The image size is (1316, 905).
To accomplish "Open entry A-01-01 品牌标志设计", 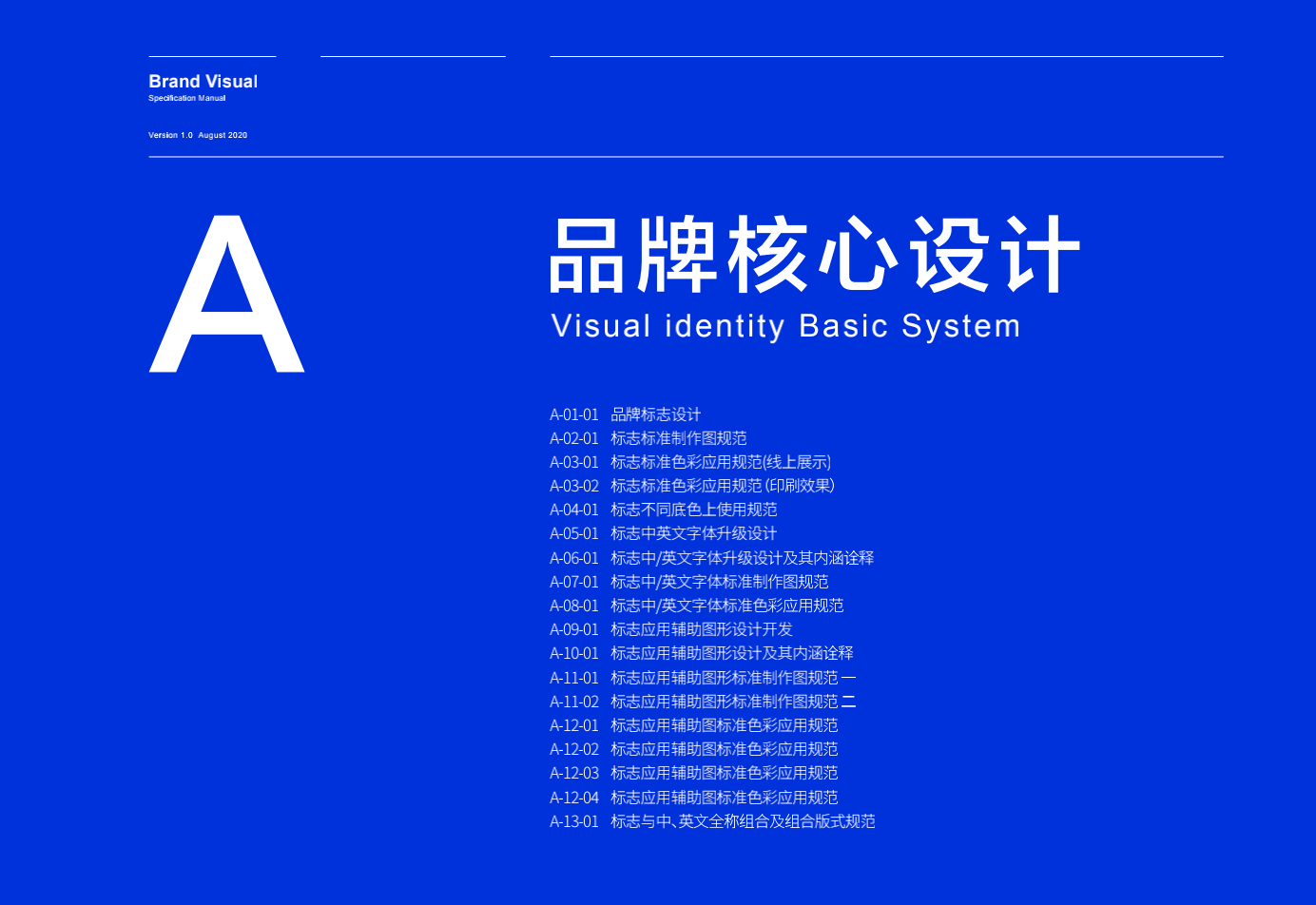I will [x=626, y=414].
